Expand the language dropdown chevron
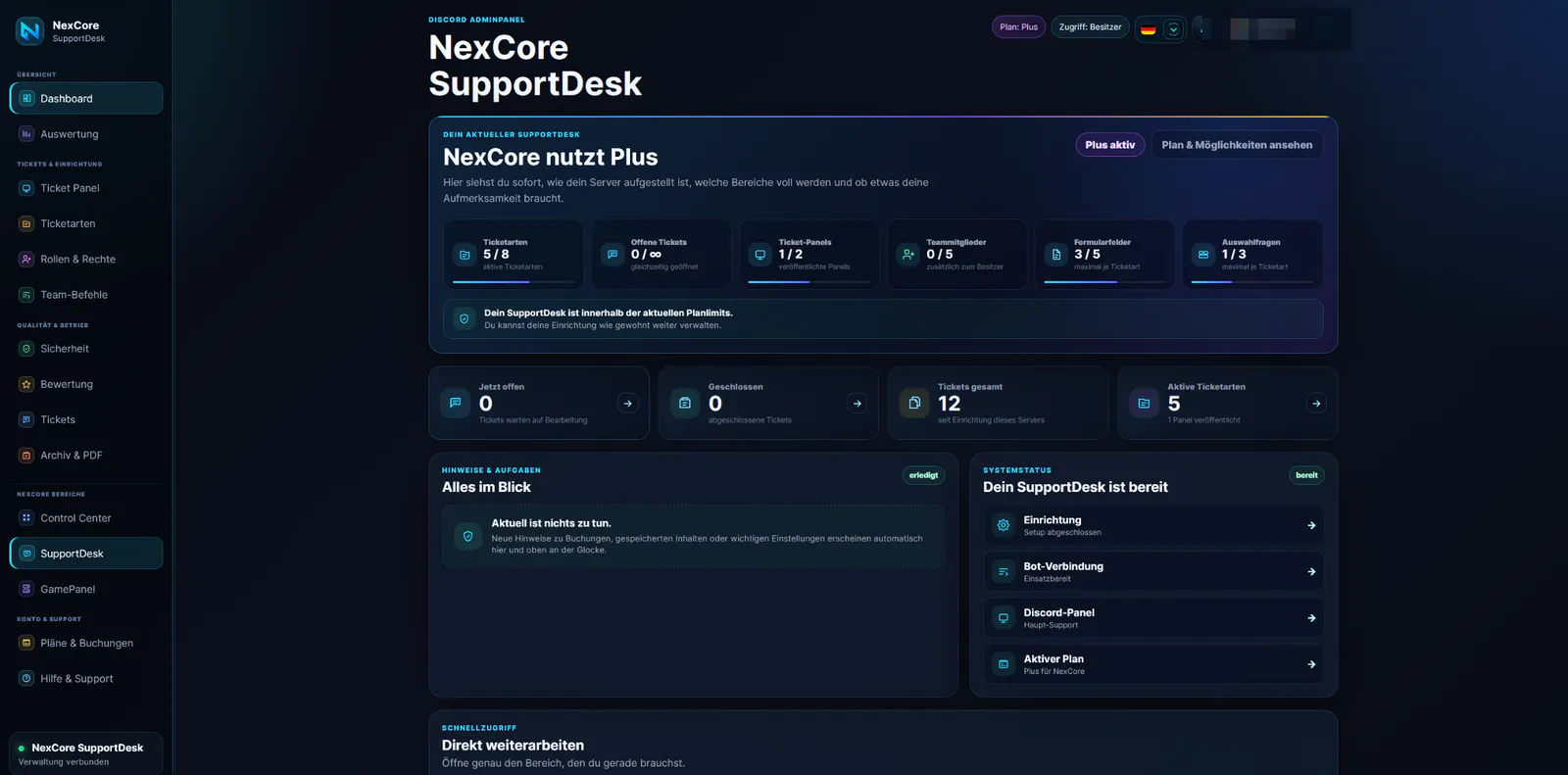The width and height of the screenshot is (1568, 775). click(x=1173, y=29)
